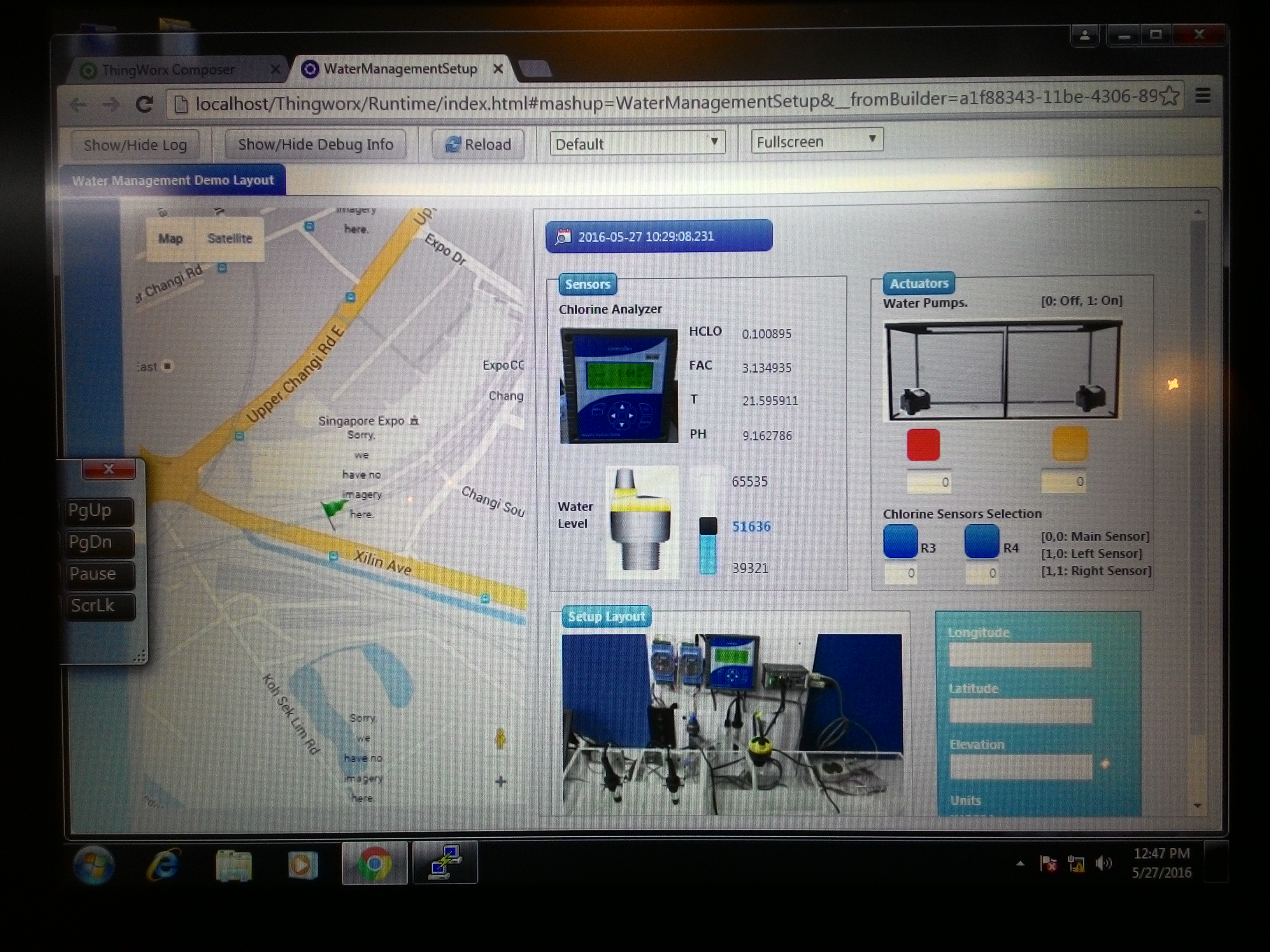This screenshot has width=1270, height=952.
Task: Zoom in the map with plus icon
Action: [x=501, y=781]
